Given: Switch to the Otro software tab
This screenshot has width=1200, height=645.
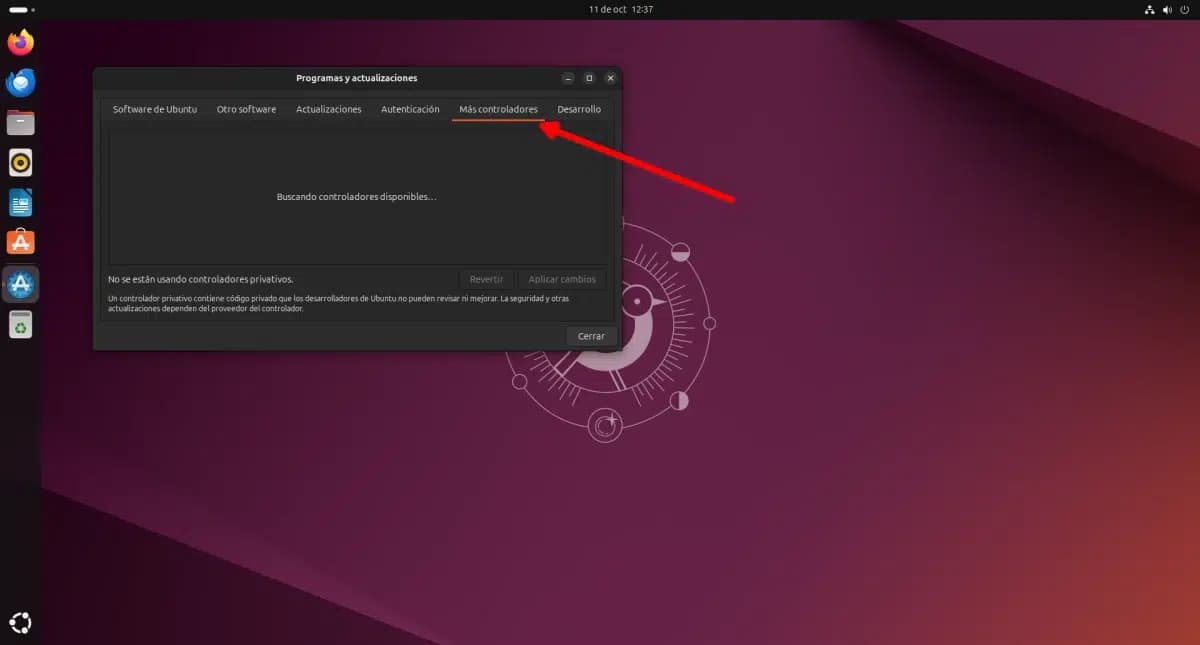Looking at the screenshot, I should tap(246, 109).
